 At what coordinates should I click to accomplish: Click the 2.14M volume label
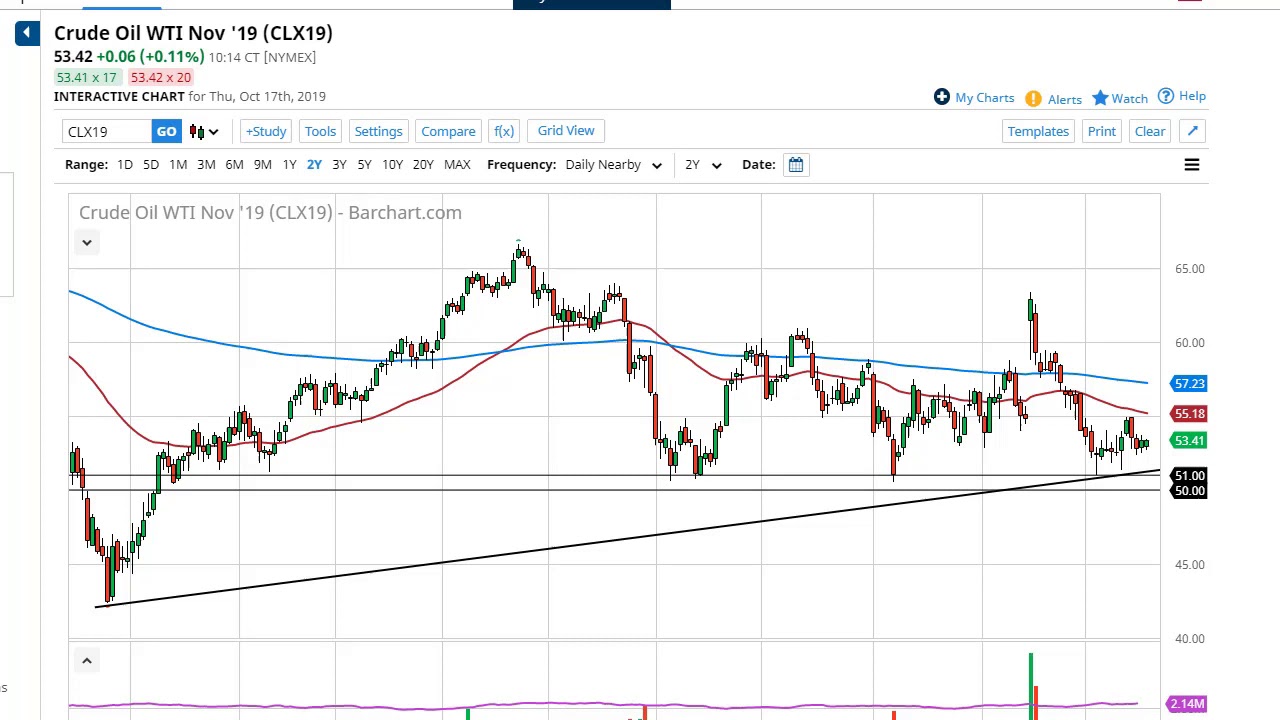point(1187,704)
